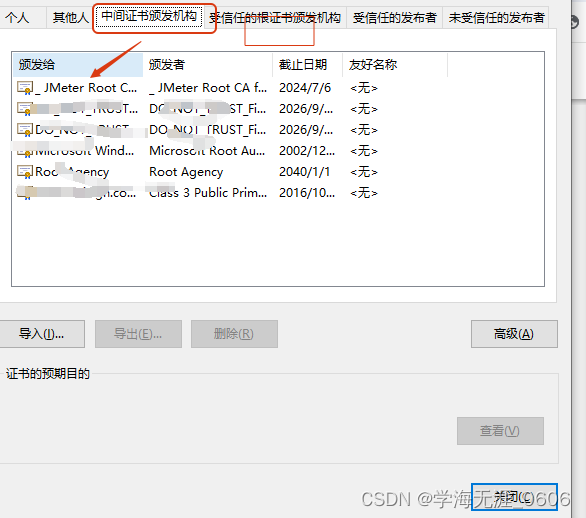Open the 未受信任的发布者 tab

(496, 17)
